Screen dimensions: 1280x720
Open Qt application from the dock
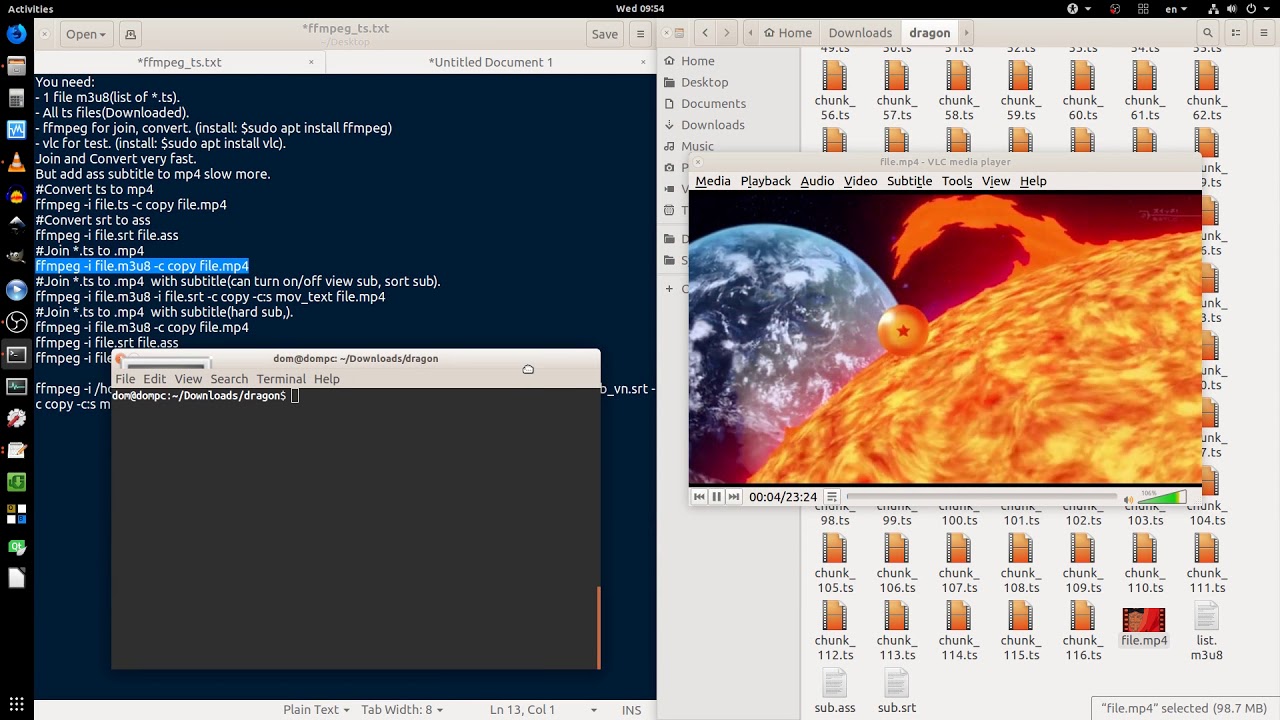(x=16, y=546)
